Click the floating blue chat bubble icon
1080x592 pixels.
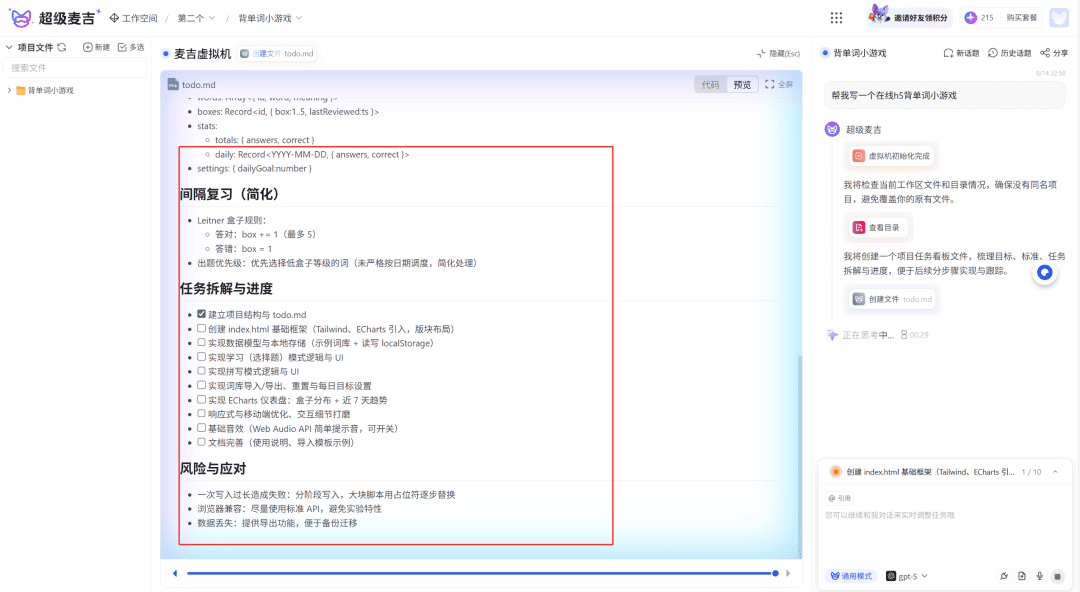point(1045,272)
